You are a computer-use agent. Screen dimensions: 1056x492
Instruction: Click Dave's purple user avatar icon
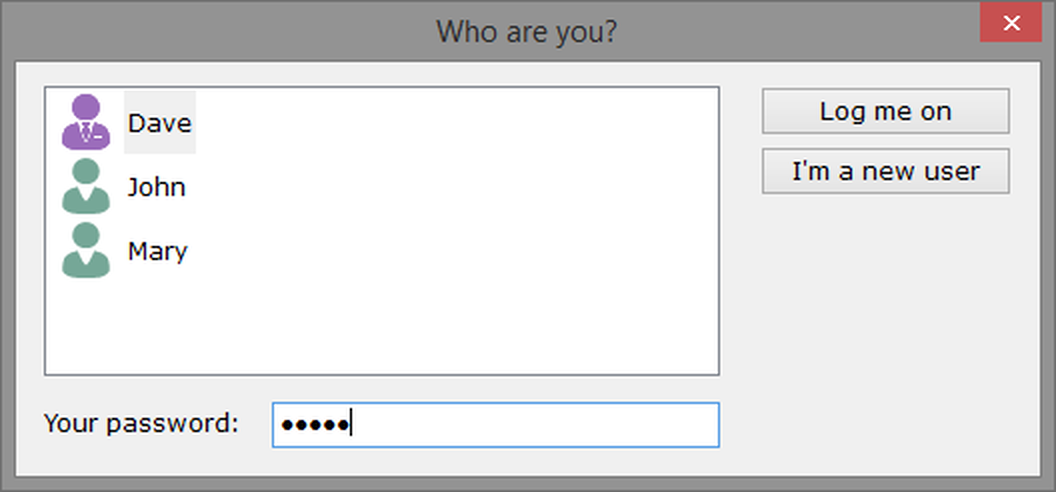click(x=86, y=122)
